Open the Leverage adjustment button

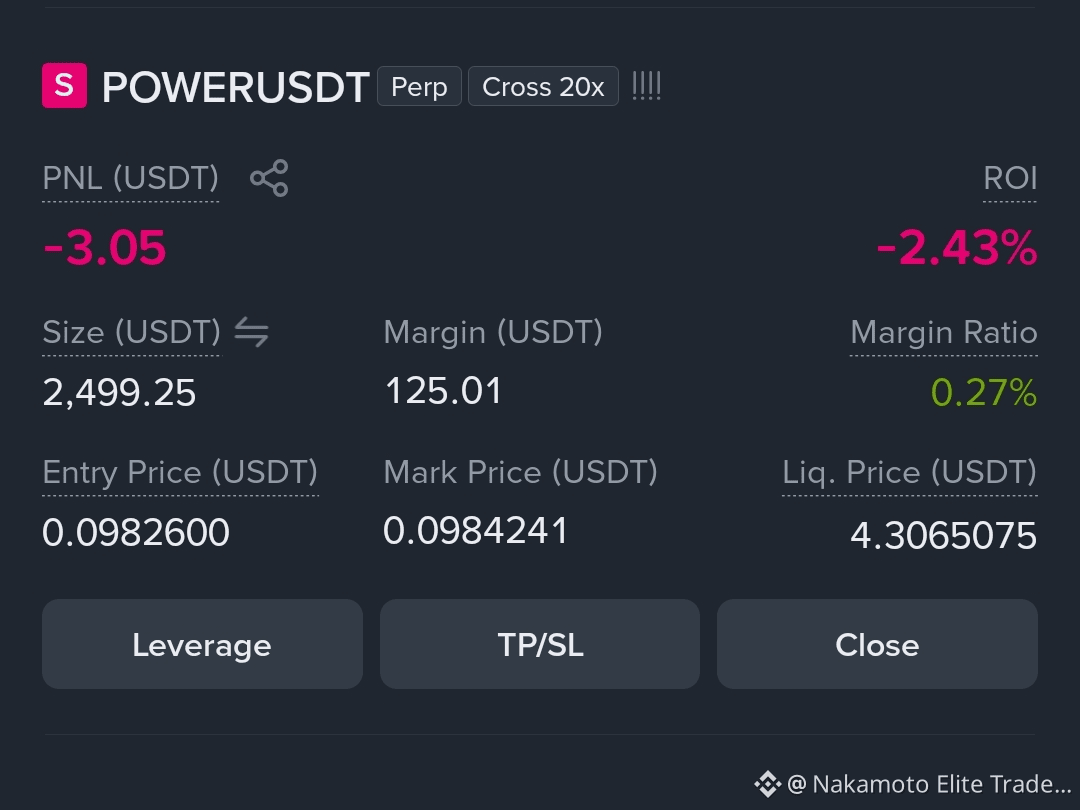pos(202,644)
